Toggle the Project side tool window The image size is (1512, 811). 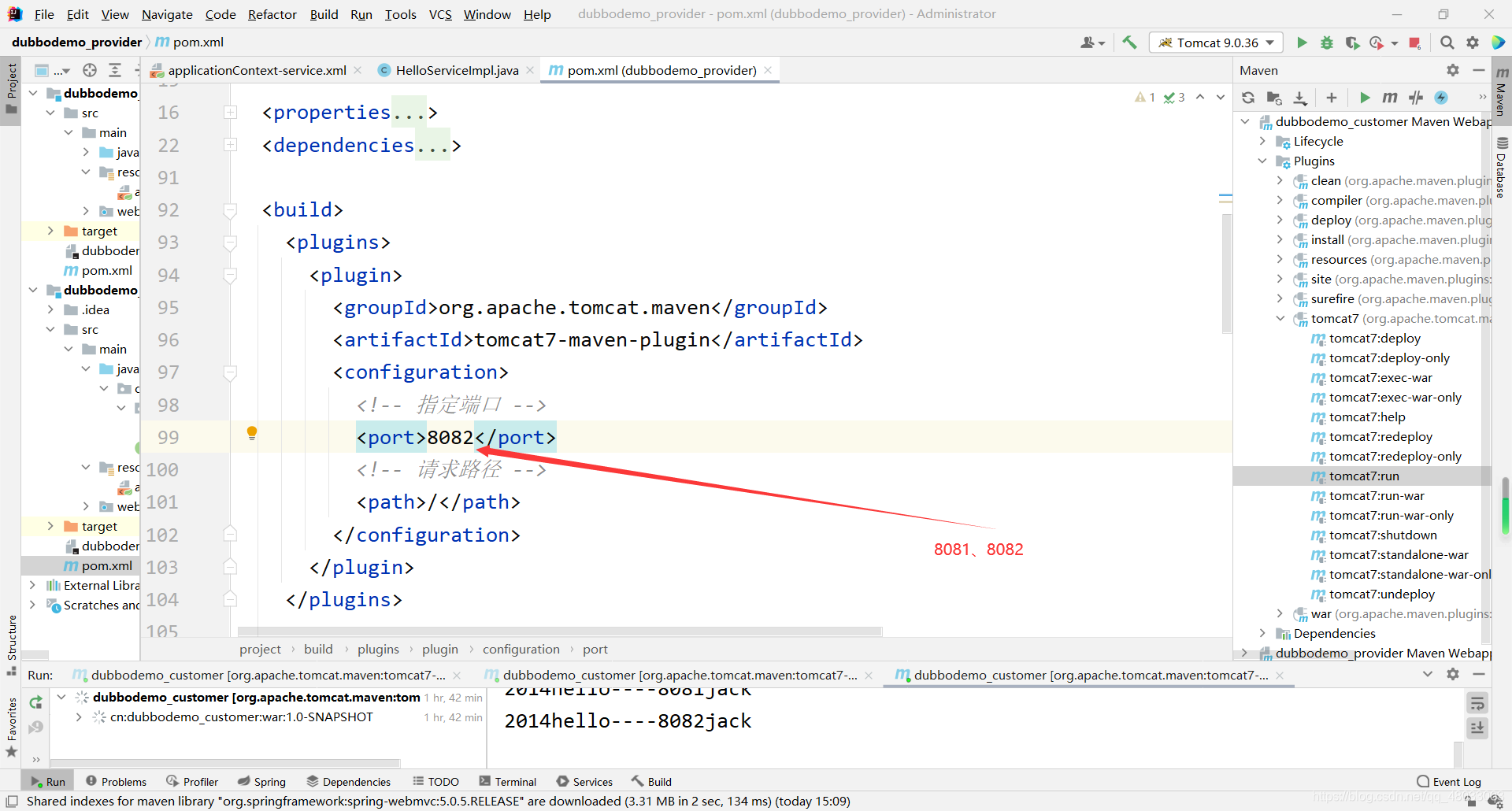11,89
